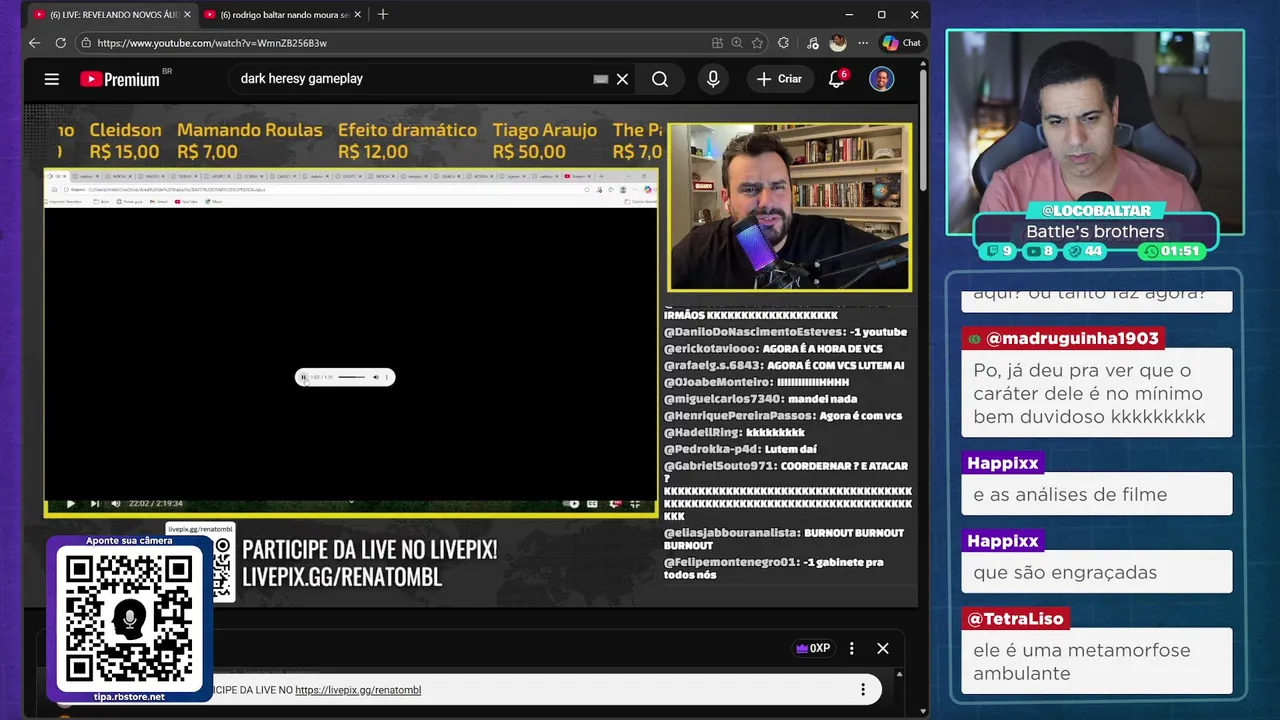1280x720 pixels.
Task: Open the livepix.gg/renatombl link
Action: (x=358, y=690)
